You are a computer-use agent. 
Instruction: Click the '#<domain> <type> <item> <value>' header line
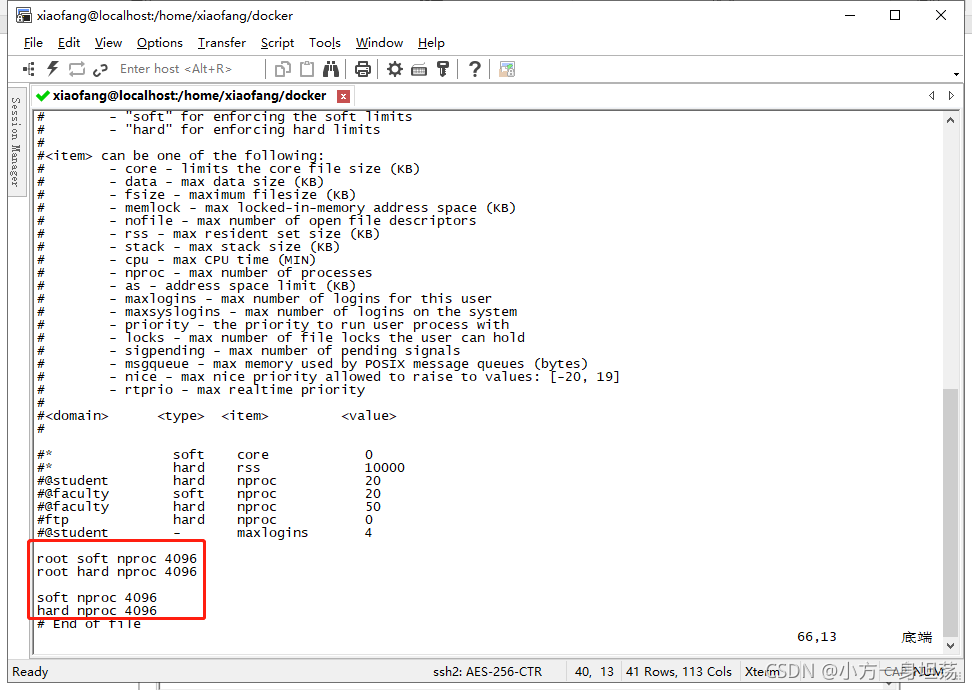coord(216,415)
